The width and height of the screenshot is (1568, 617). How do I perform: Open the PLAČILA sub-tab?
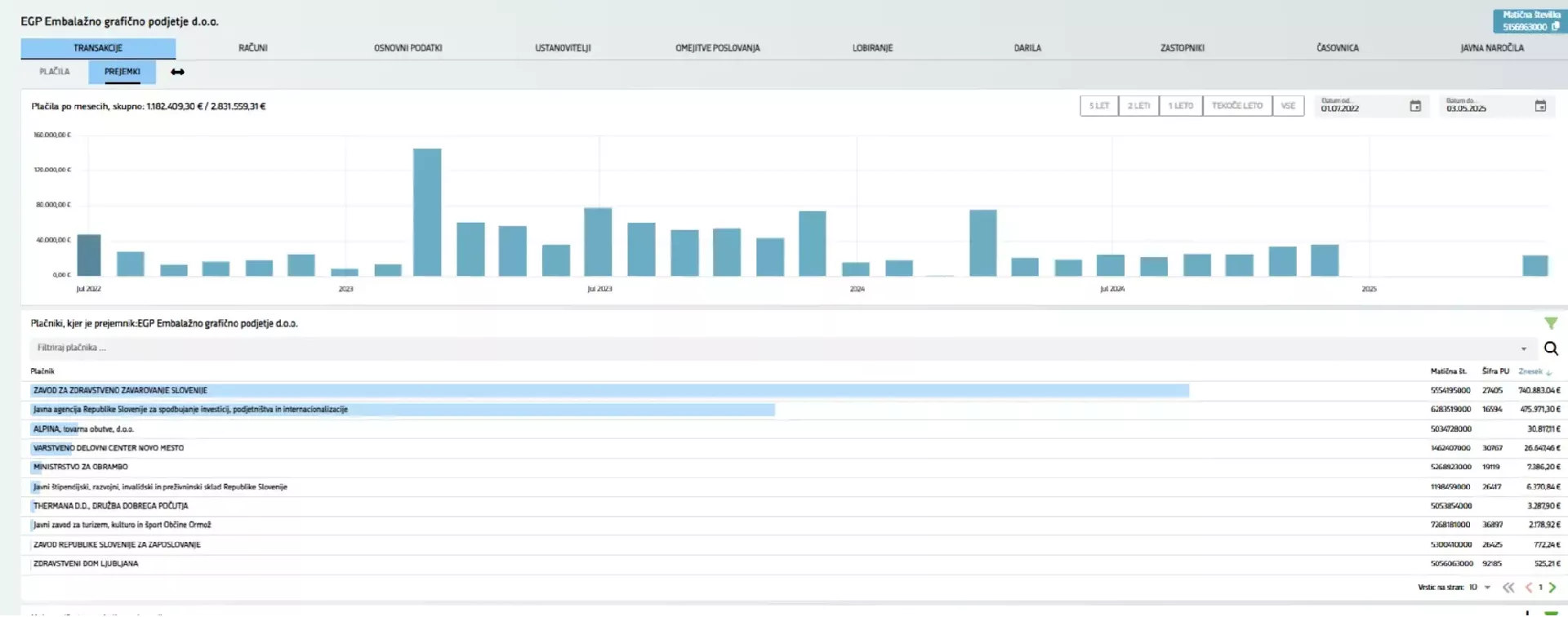point(55,72)
